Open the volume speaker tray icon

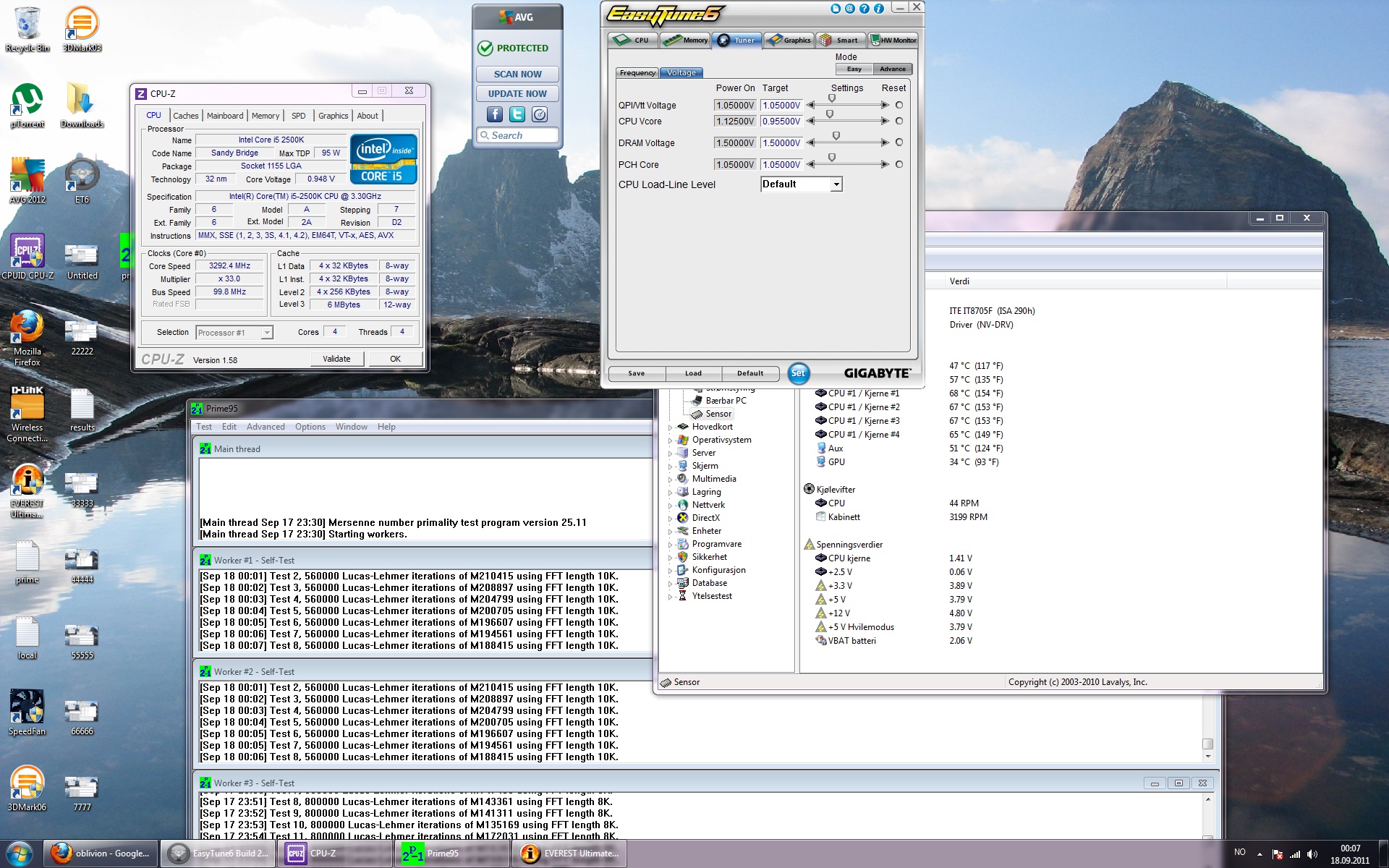point(1312,854)
